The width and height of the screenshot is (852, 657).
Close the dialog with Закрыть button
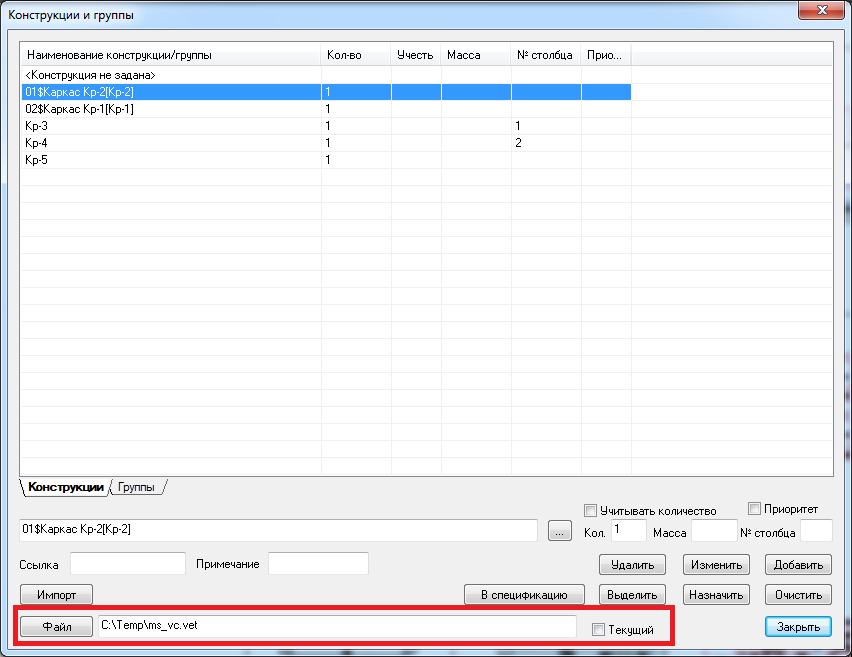click(798, 627)
